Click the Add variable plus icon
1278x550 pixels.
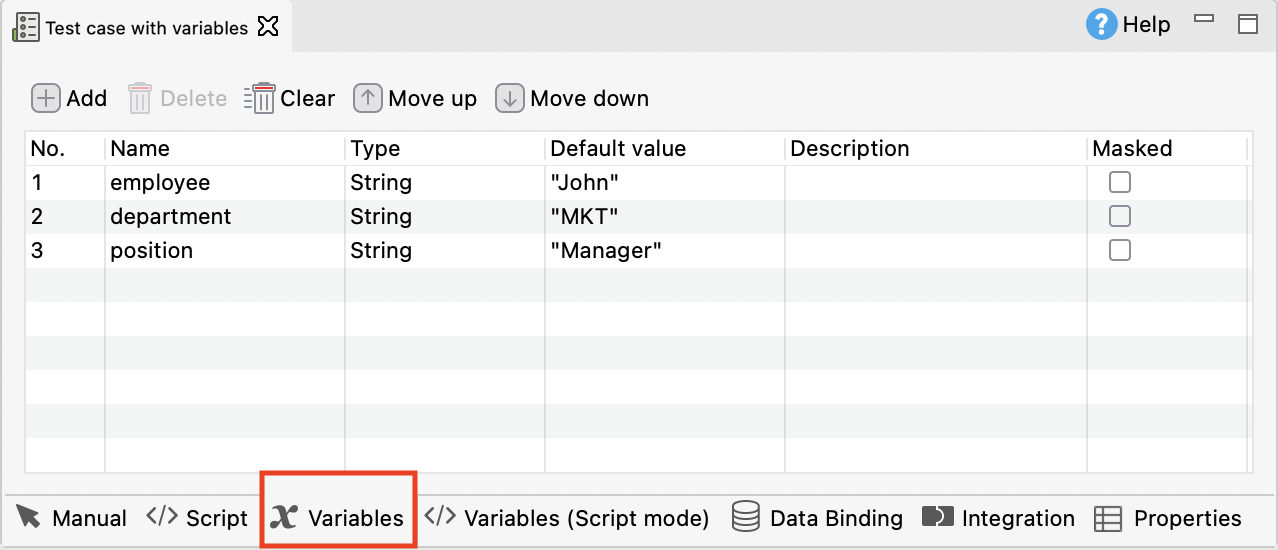pos(46,98)
